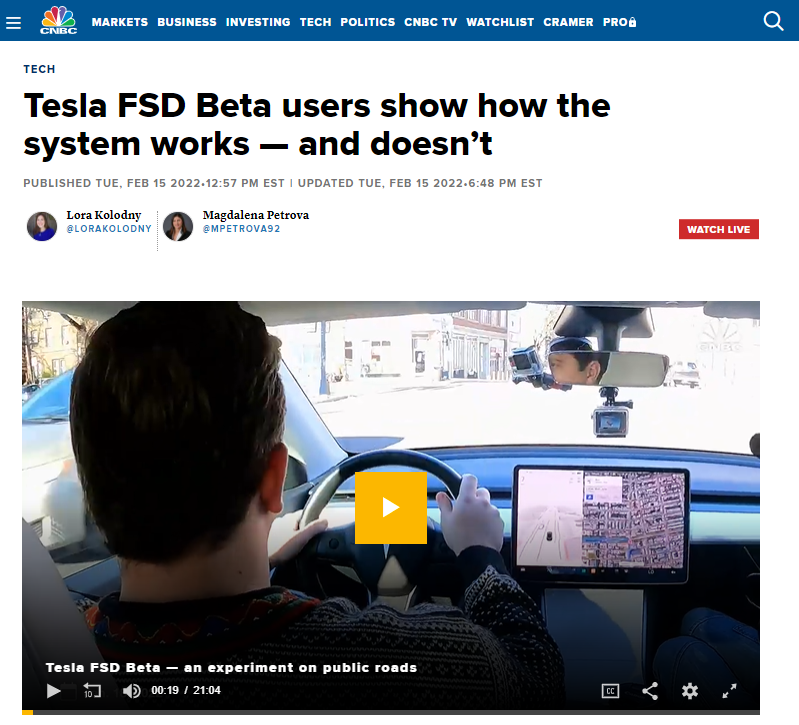The height and width of the screenshot is (725, 799).
Task: Click the small play control in the player bar
Action: coord(54,691)
